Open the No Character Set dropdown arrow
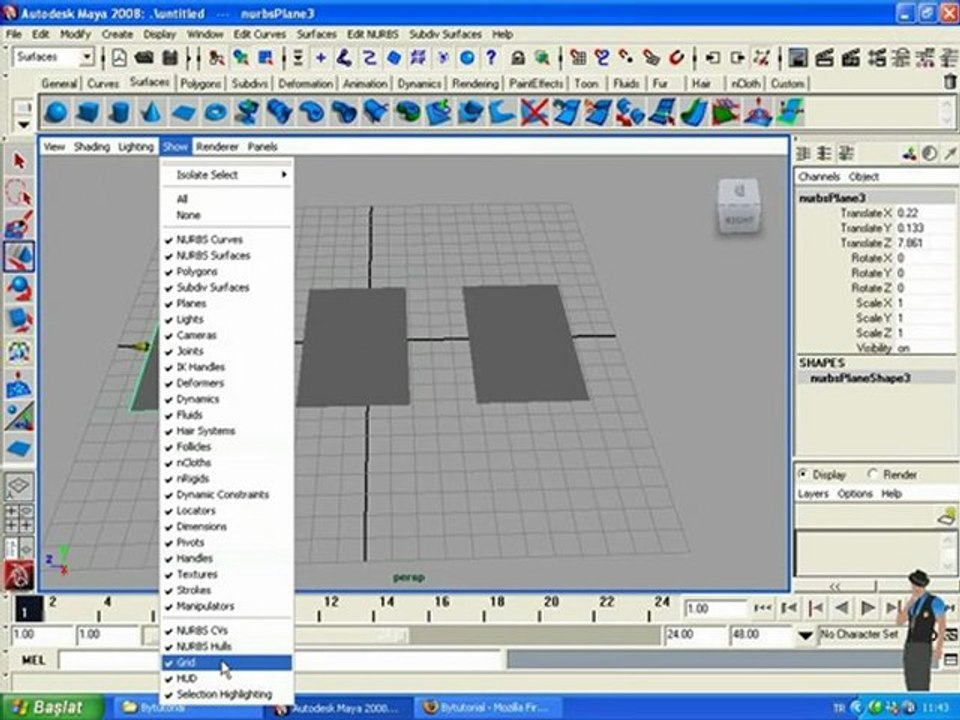 tap(806, 636)
